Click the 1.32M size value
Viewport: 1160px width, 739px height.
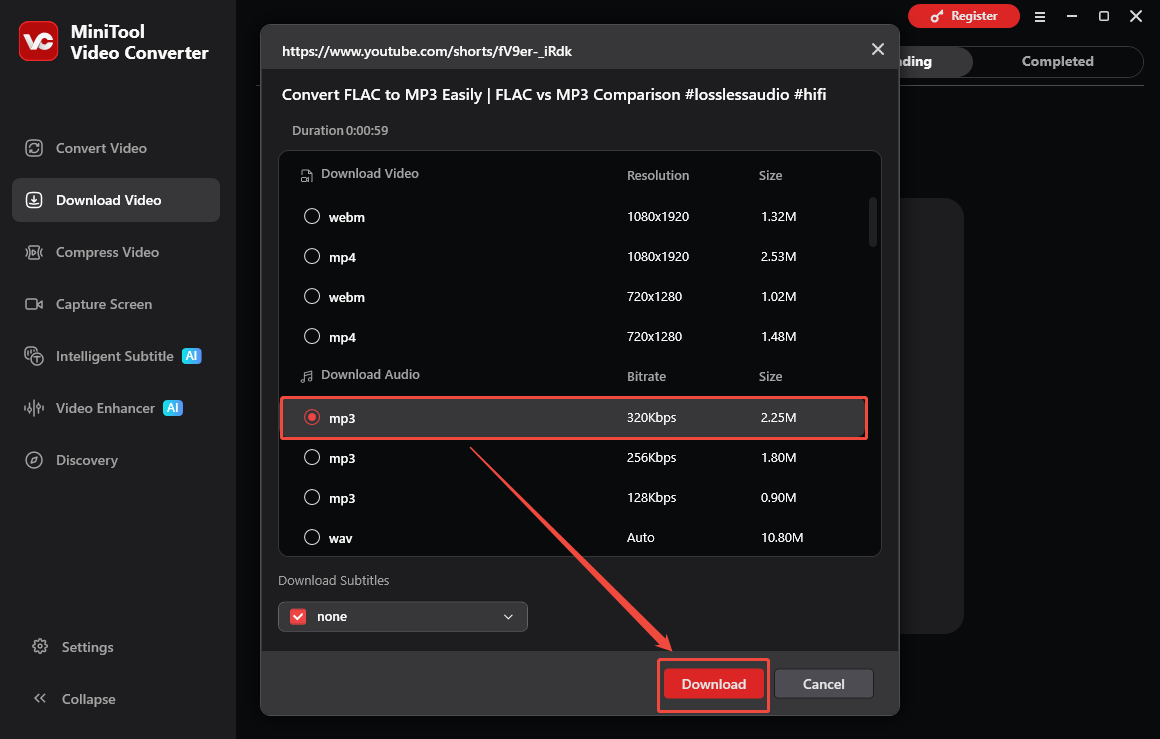pyautogui.click(x=778, y=216)
